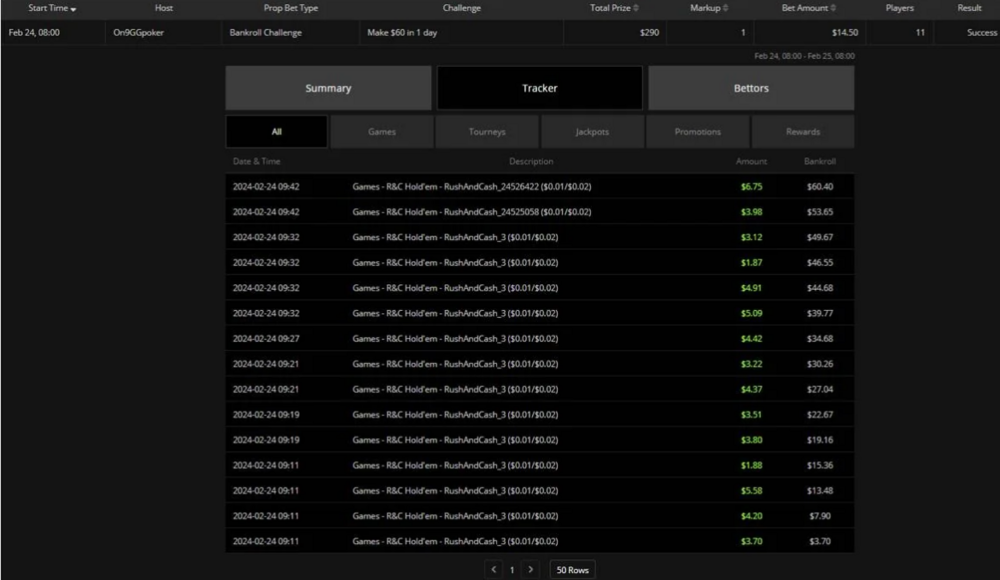This screenshot has width=1000, height=580.
Task: Show All transactions filter
Action: pyautogui.click(x=277, y=131)
